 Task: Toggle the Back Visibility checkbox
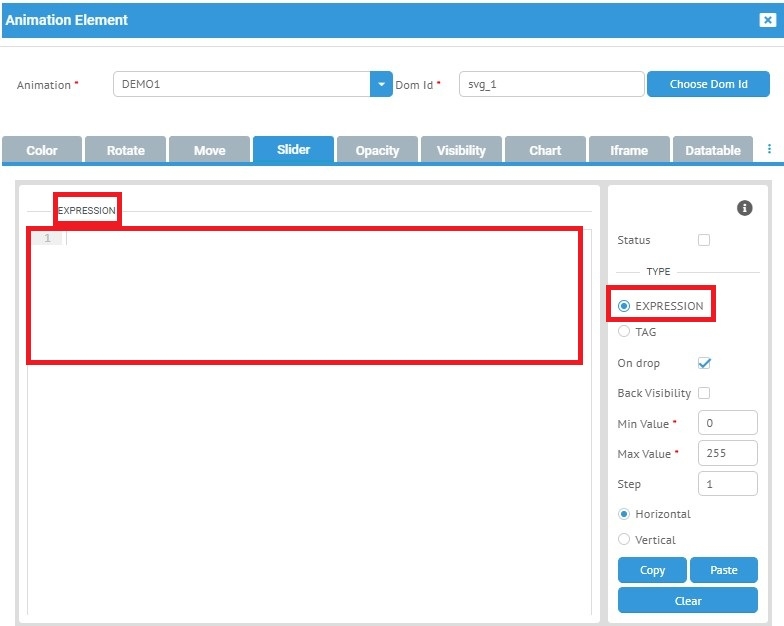(x=704, y=393)
